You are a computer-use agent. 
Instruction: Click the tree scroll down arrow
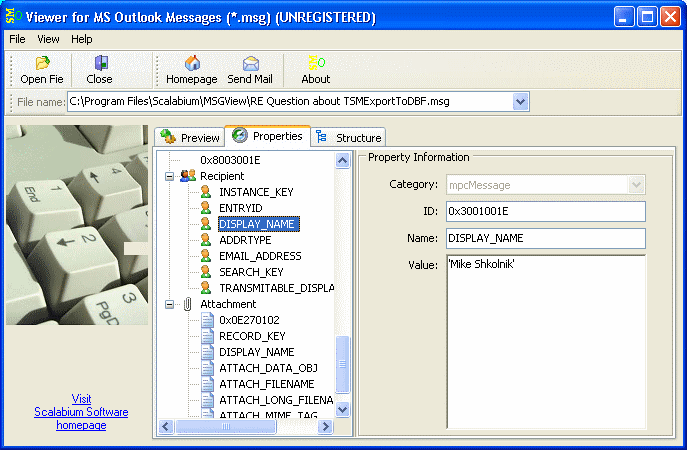[343, 410]
